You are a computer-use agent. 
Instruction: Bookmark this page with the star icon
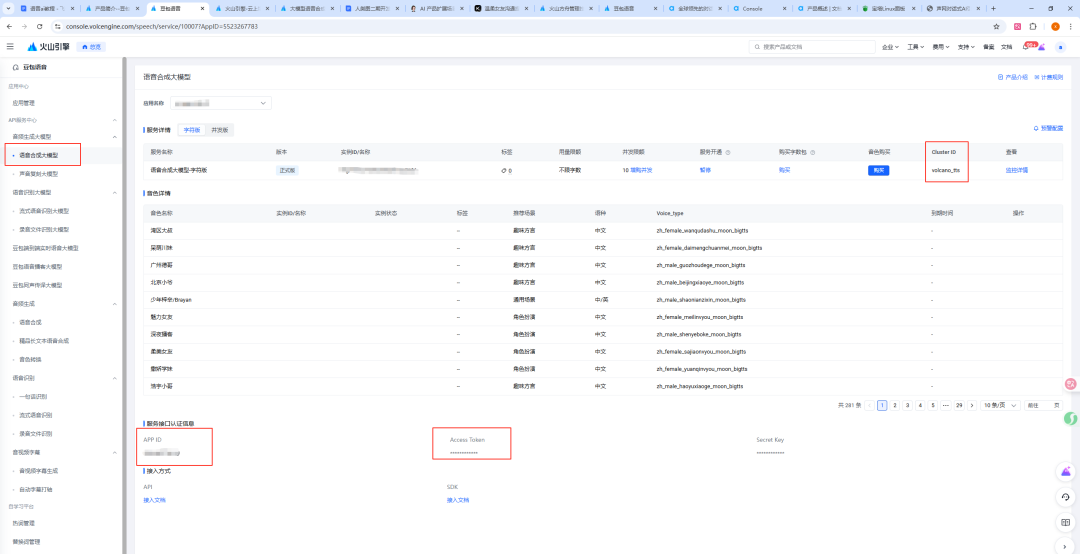click(996, 26)
